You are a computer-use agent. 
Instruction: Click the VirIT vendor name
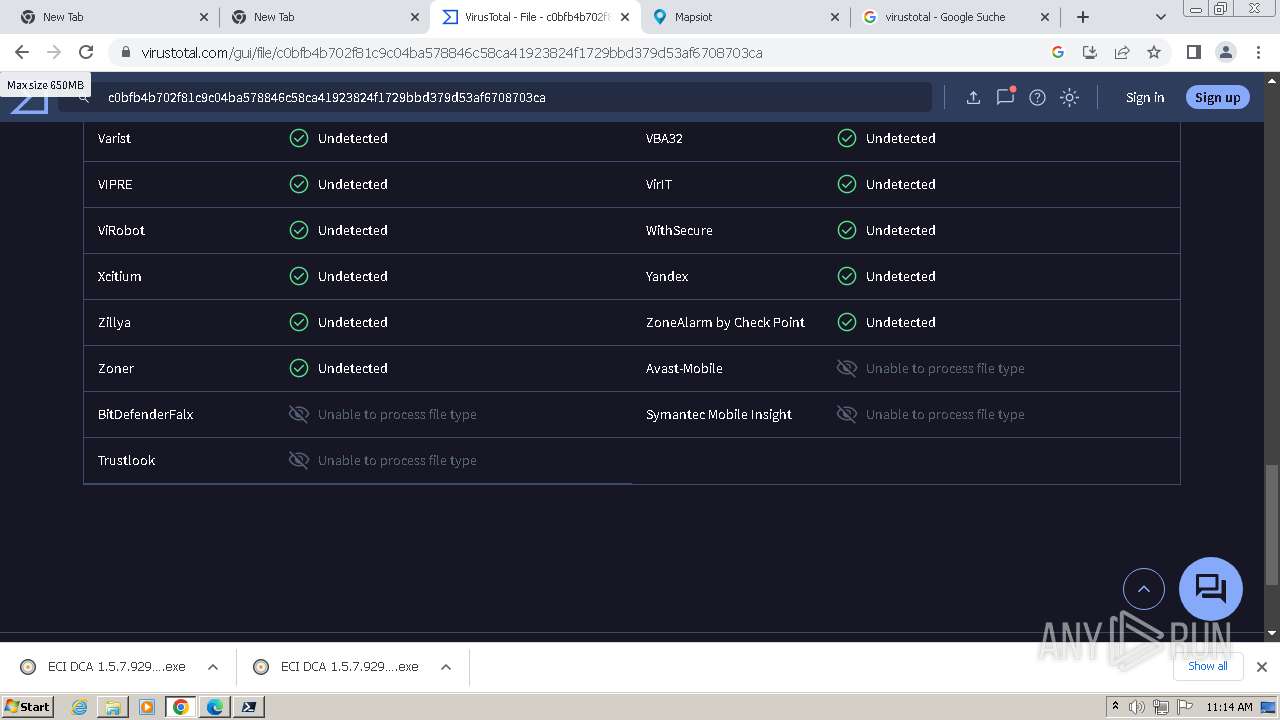(659, 184)
